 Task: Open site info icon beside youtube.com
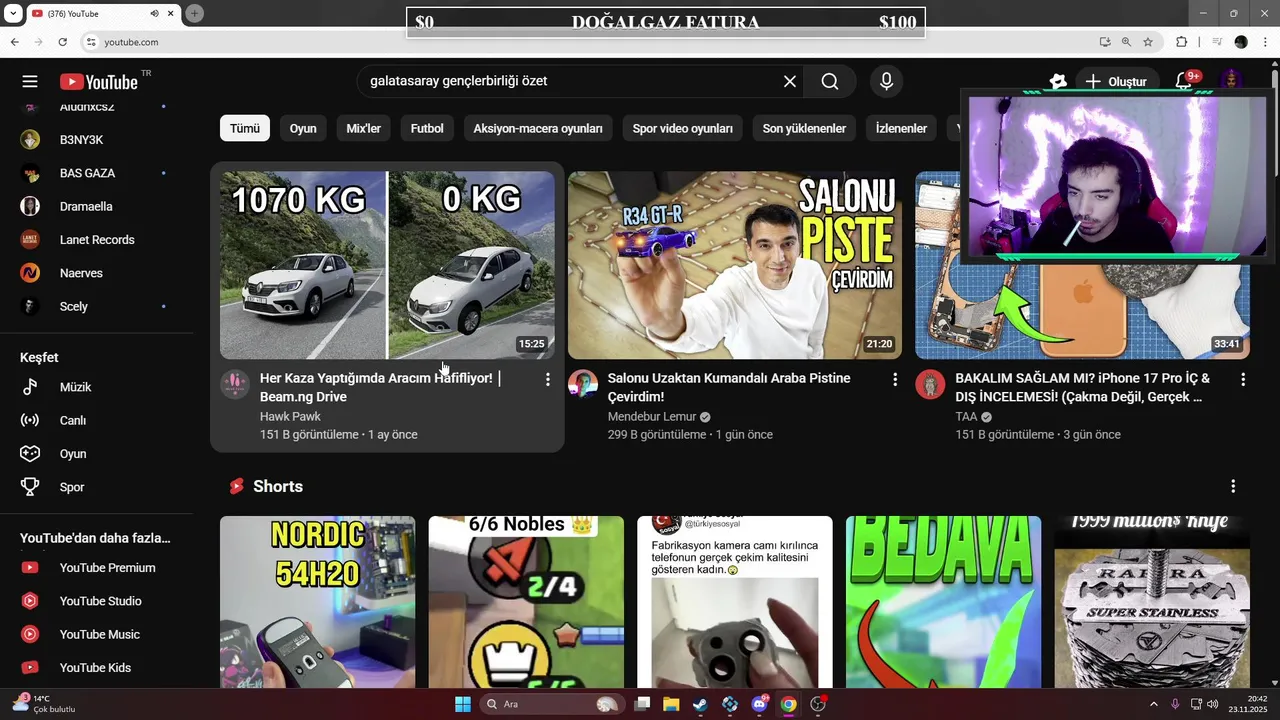[91, 42]
